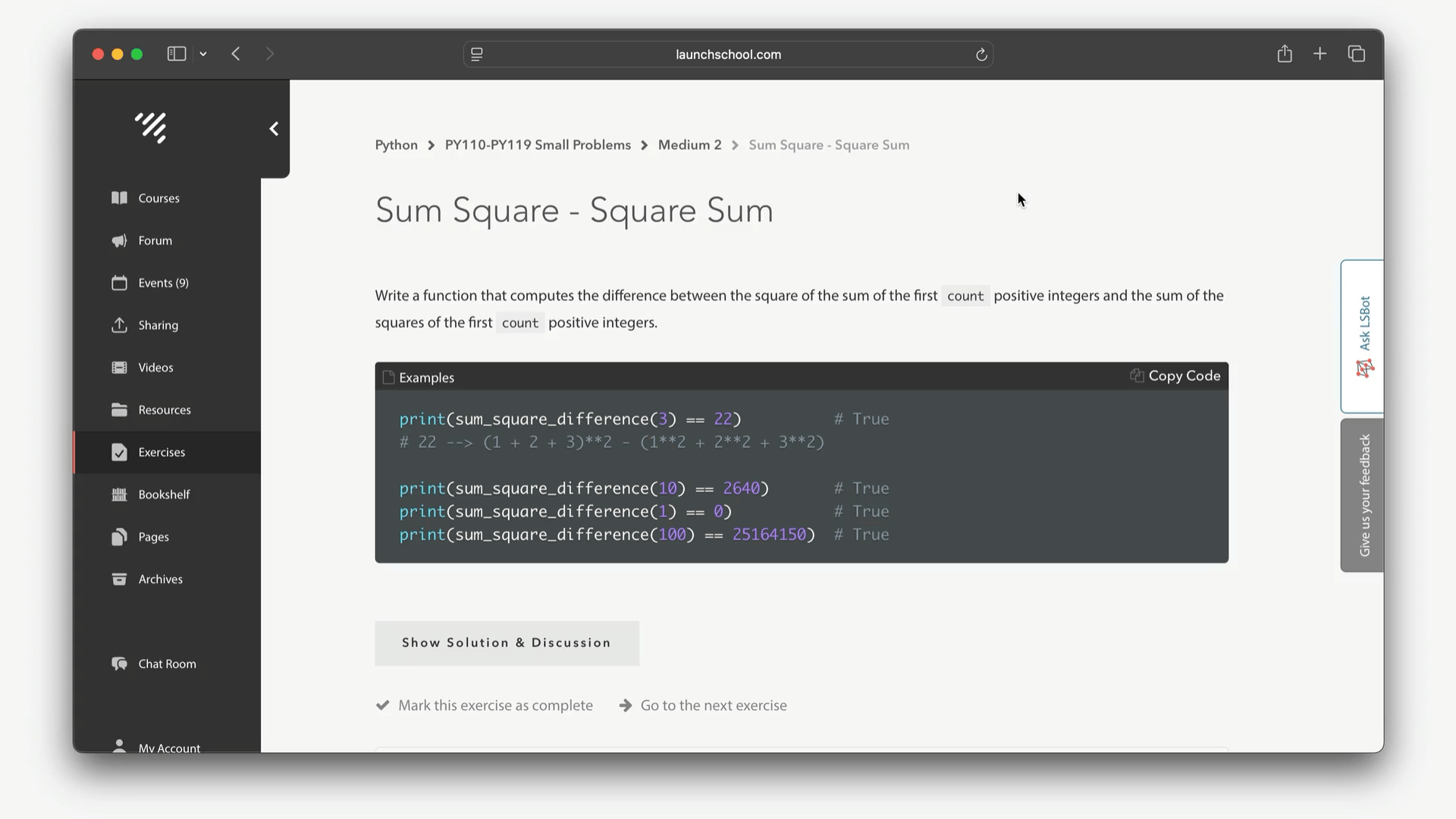Go to Archives in sidebar
1456x819 pixels.
[160, 579]
